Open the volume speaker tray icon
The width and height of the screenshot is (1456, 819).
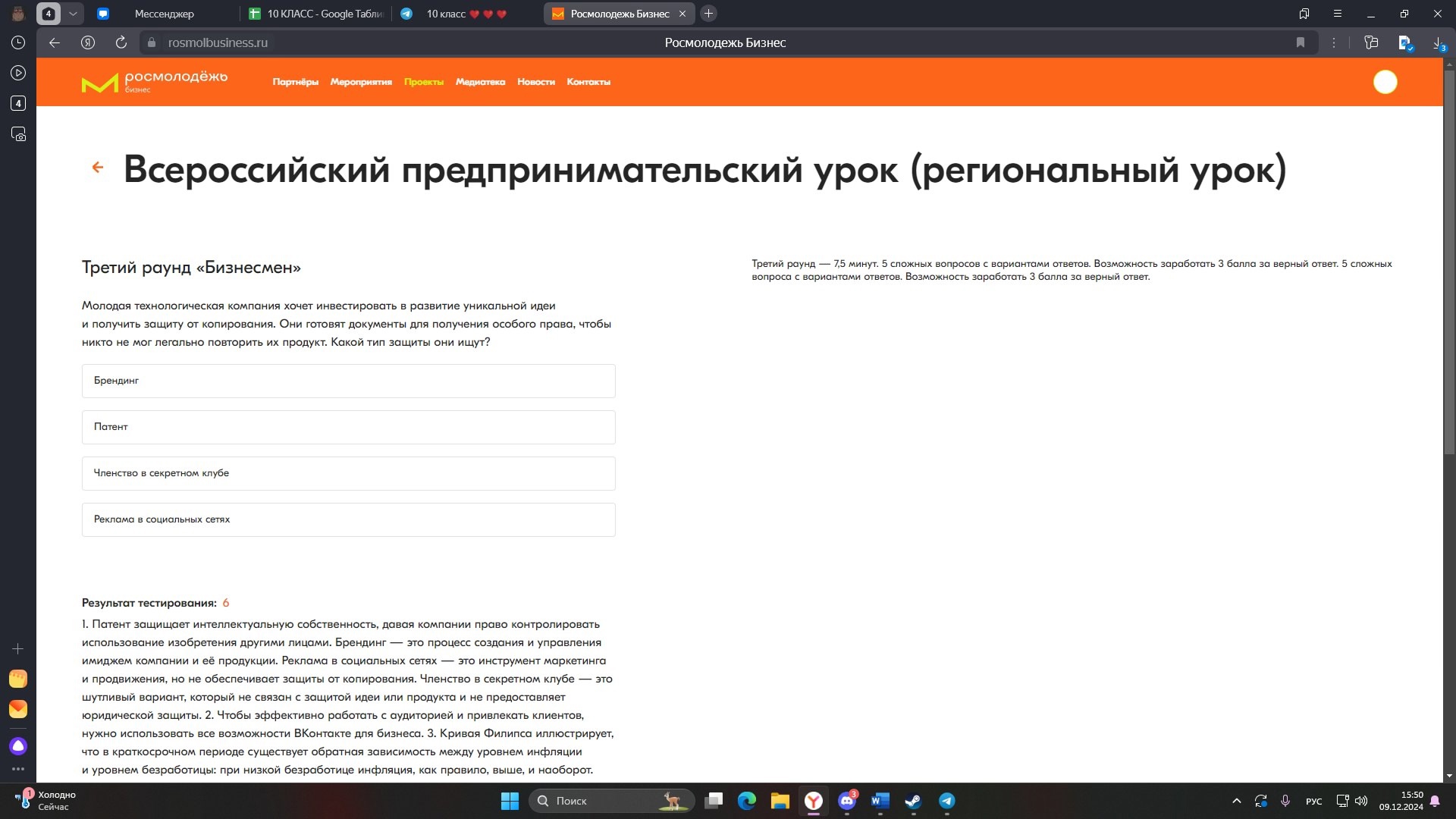pos(1361,801)
